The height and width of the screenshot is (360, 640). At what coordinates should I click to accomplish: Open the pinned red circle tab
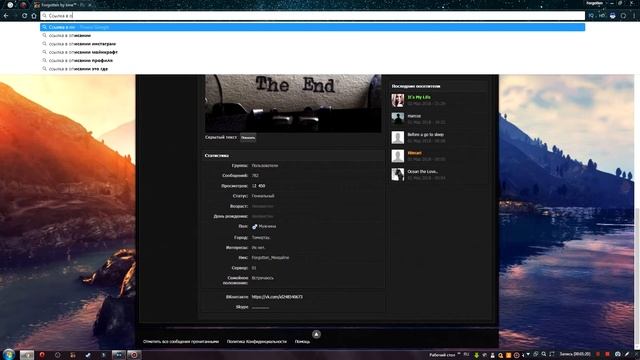23,5
